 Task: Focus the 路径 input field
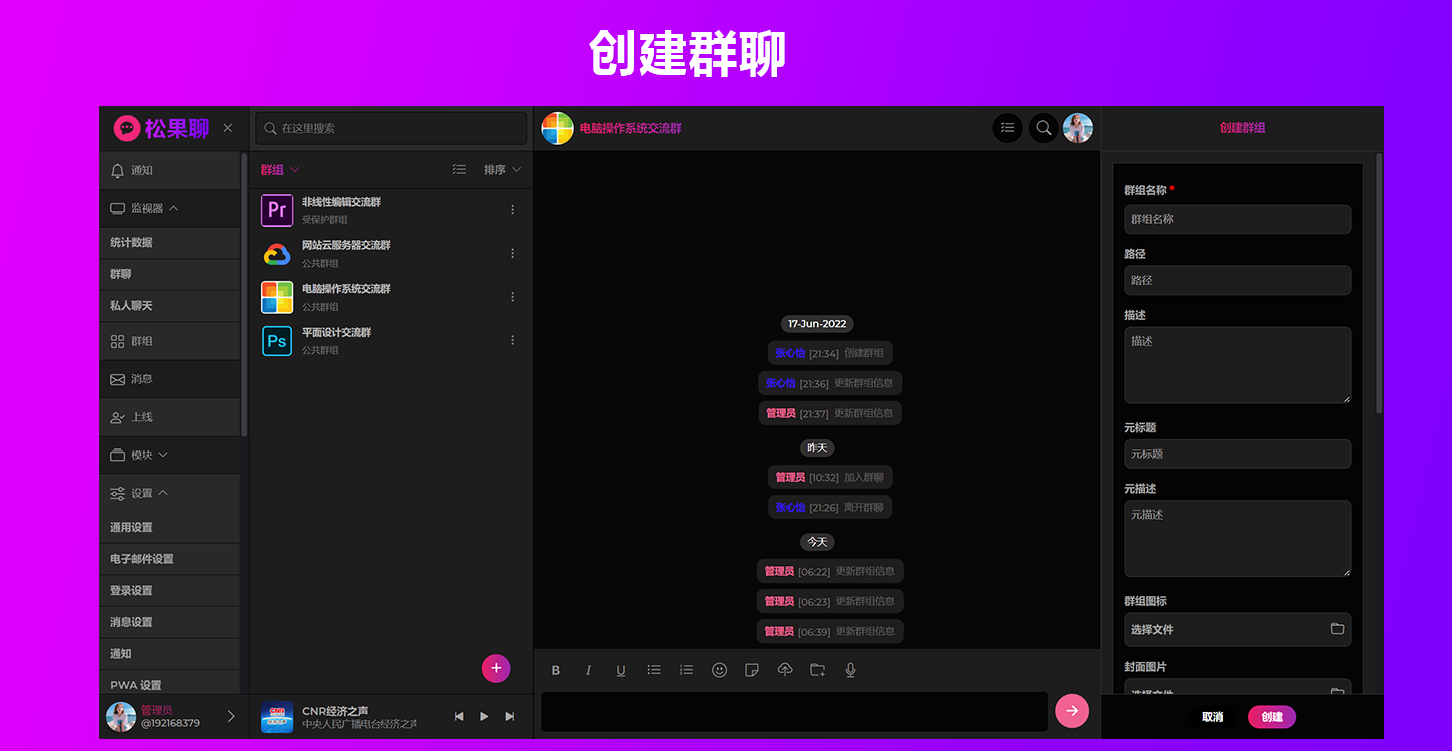(x=1237, y=280)
